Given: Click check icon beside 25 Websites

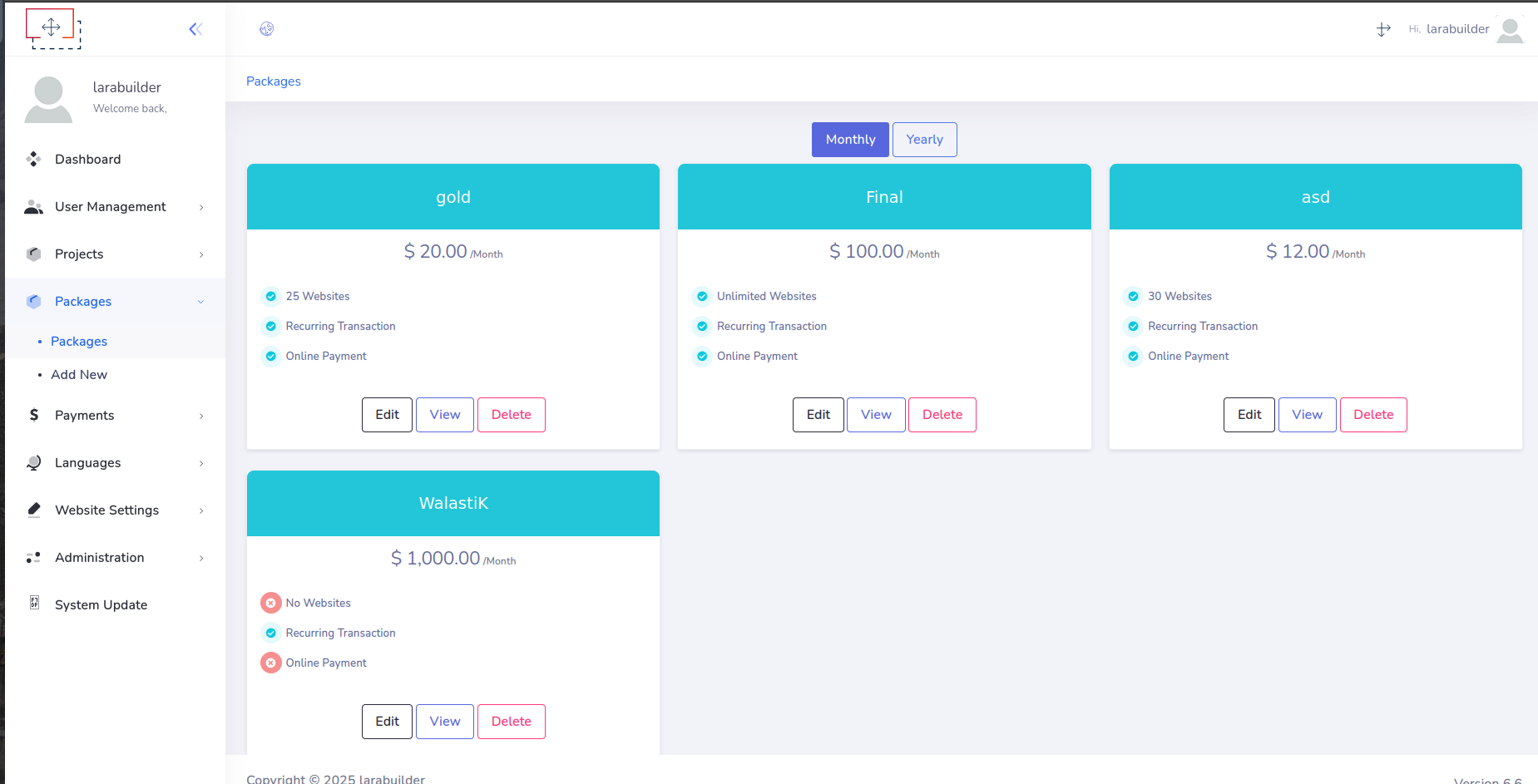Looking at the screenshot, I should (270, 296).
